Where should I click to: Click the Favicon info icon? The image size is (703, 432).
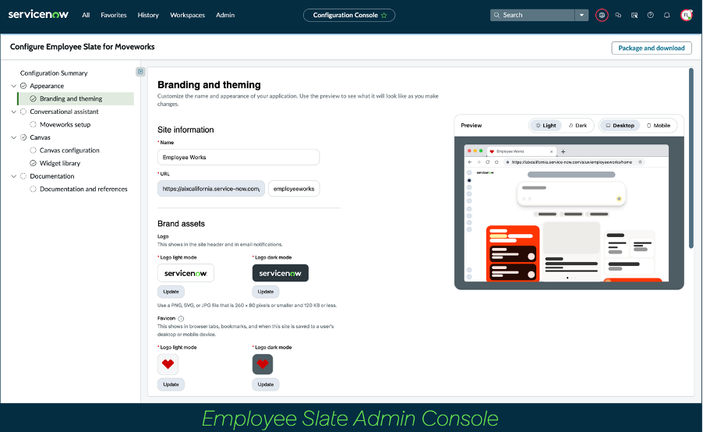coord(181,319)
